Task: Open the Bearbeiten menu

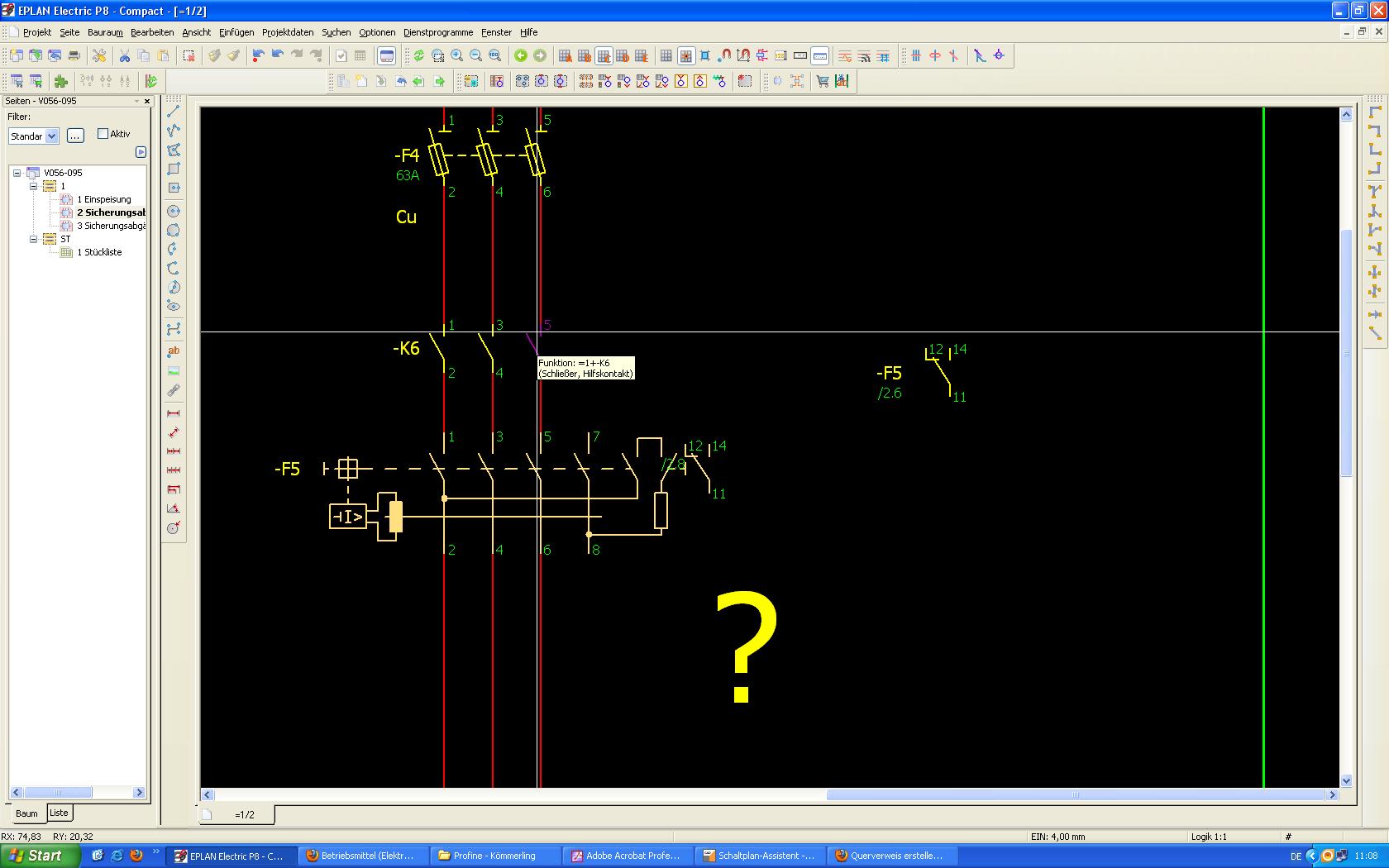Action: (152, 32)
